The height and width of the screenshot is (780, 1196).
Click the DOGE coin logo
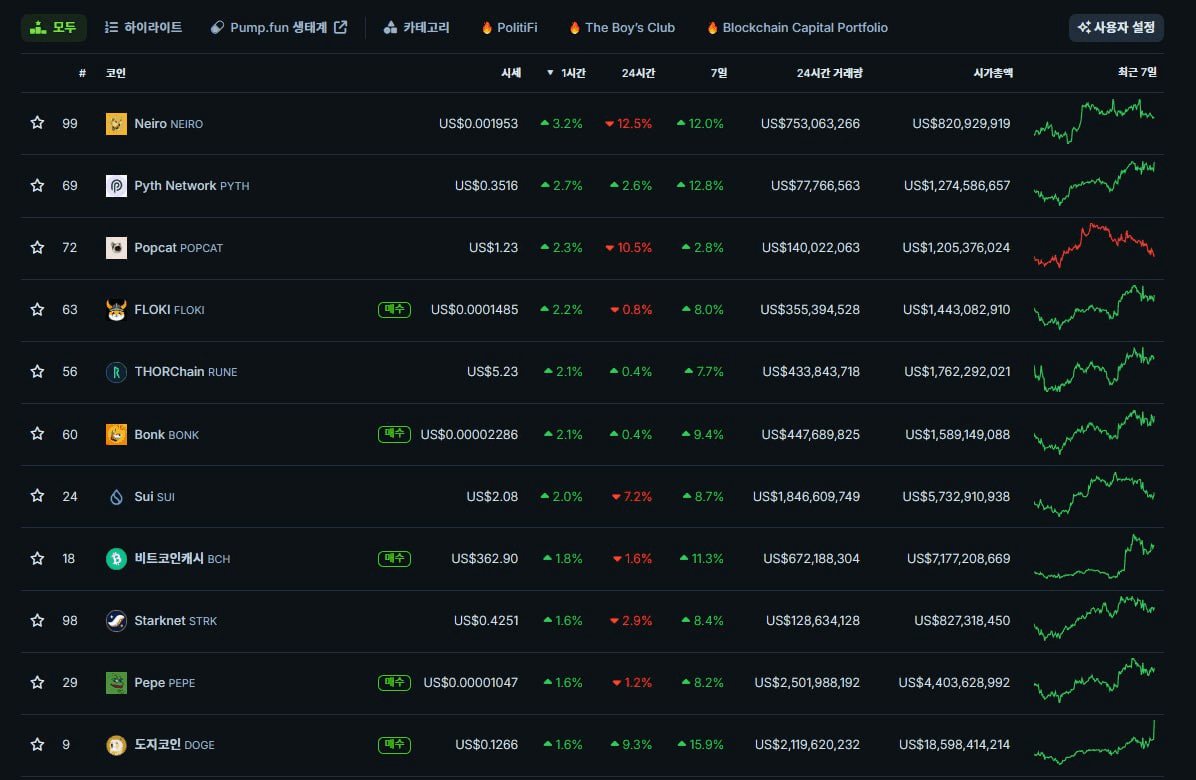116,745
